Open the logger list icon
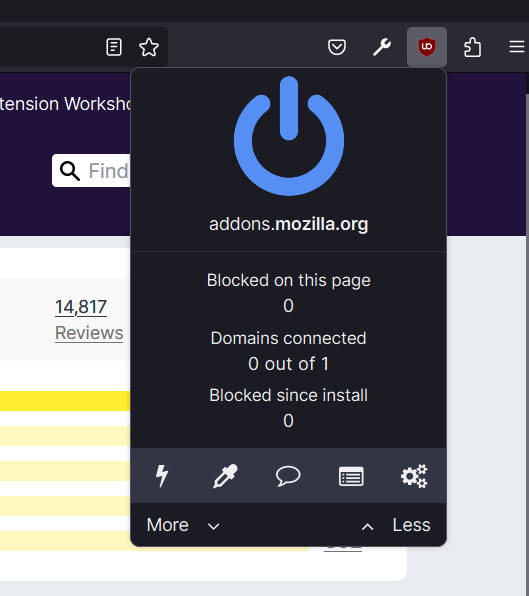 click(x=351, y=476)
